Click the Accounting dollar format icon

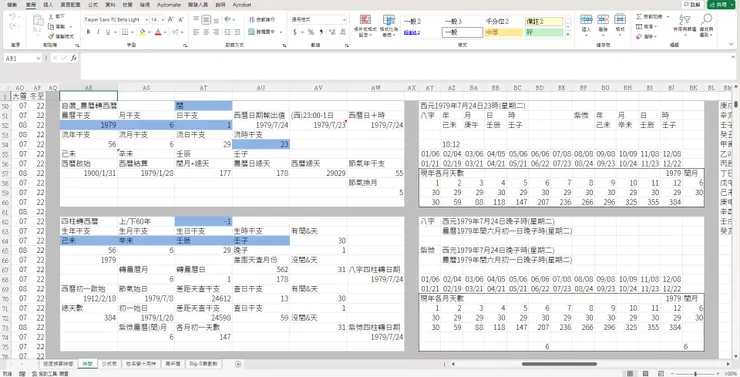295,32
